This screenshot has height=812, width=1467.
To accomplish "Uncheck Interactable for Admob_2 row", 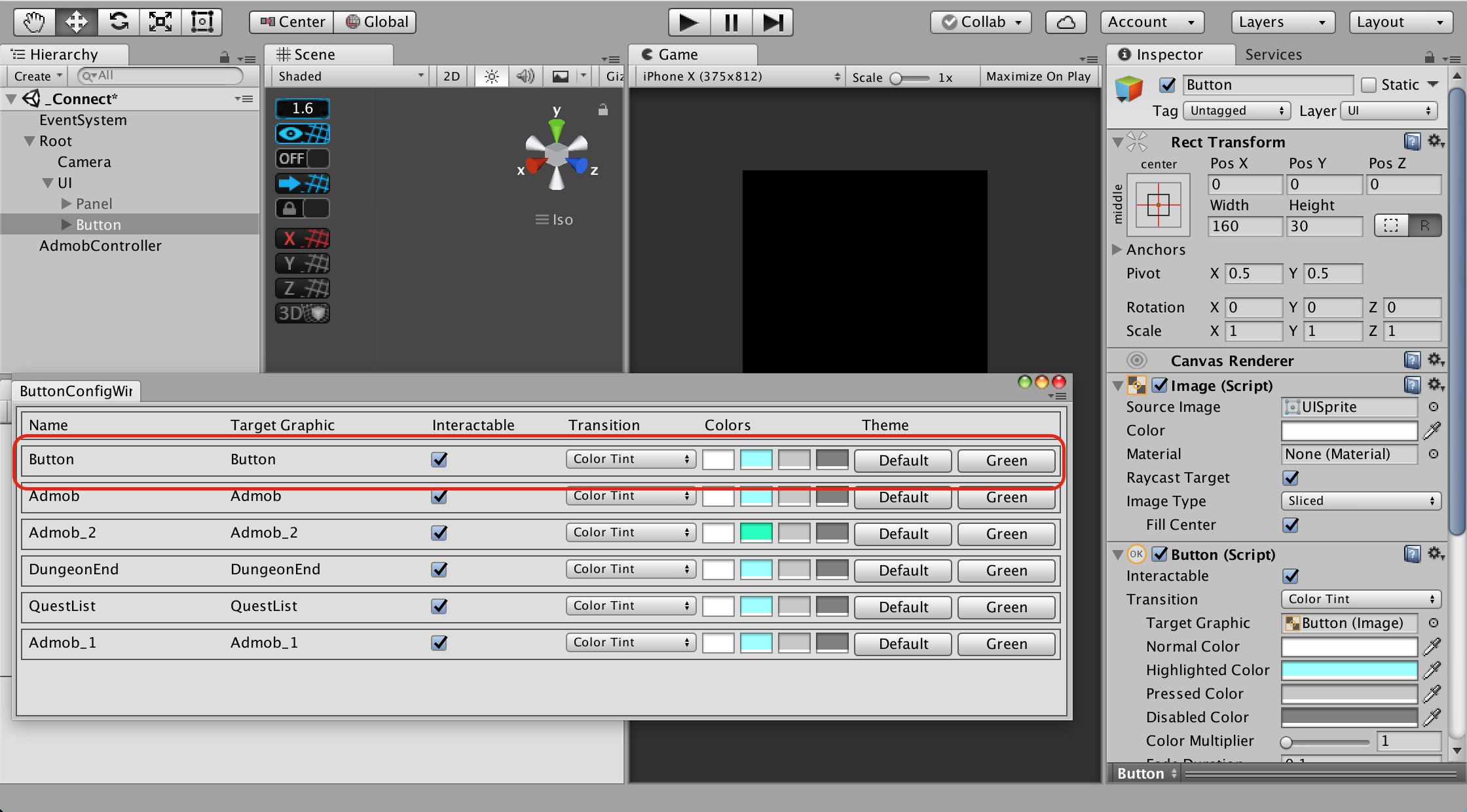I will [439, 533].
